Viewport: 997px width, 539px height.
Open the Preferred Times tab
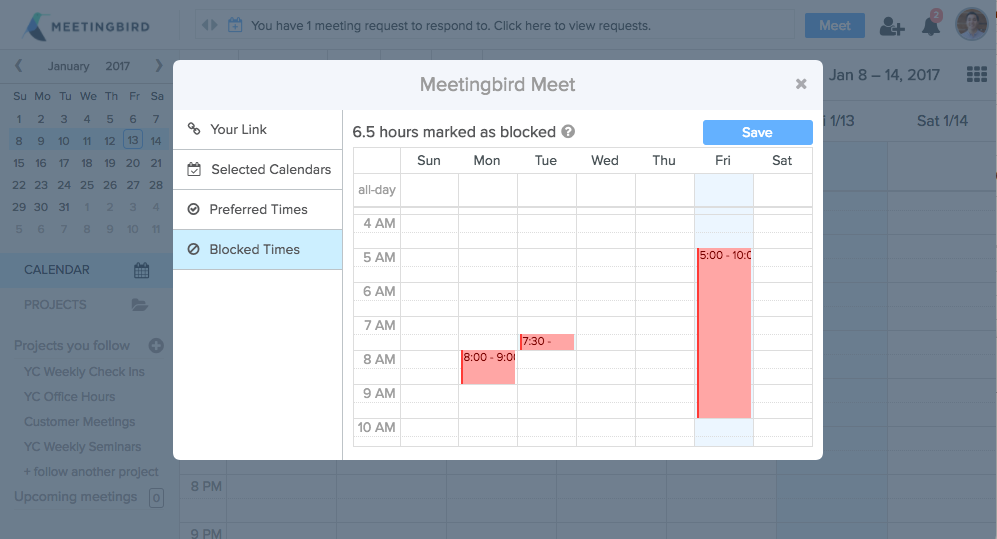(258, 210)
